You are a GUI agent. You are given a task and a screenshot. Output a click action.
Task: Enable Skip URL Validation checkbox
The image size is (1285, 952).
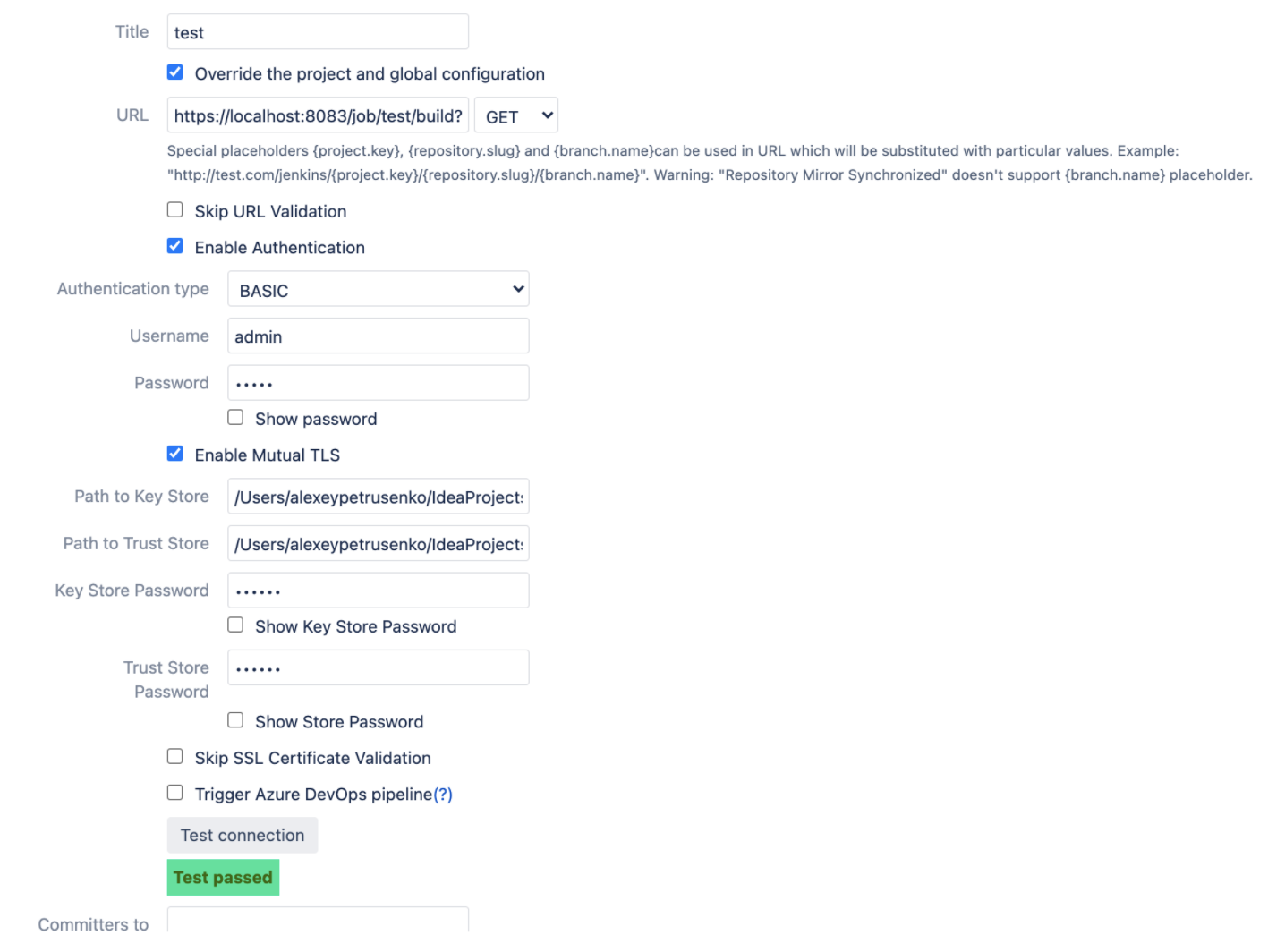[x=175, y=210]
